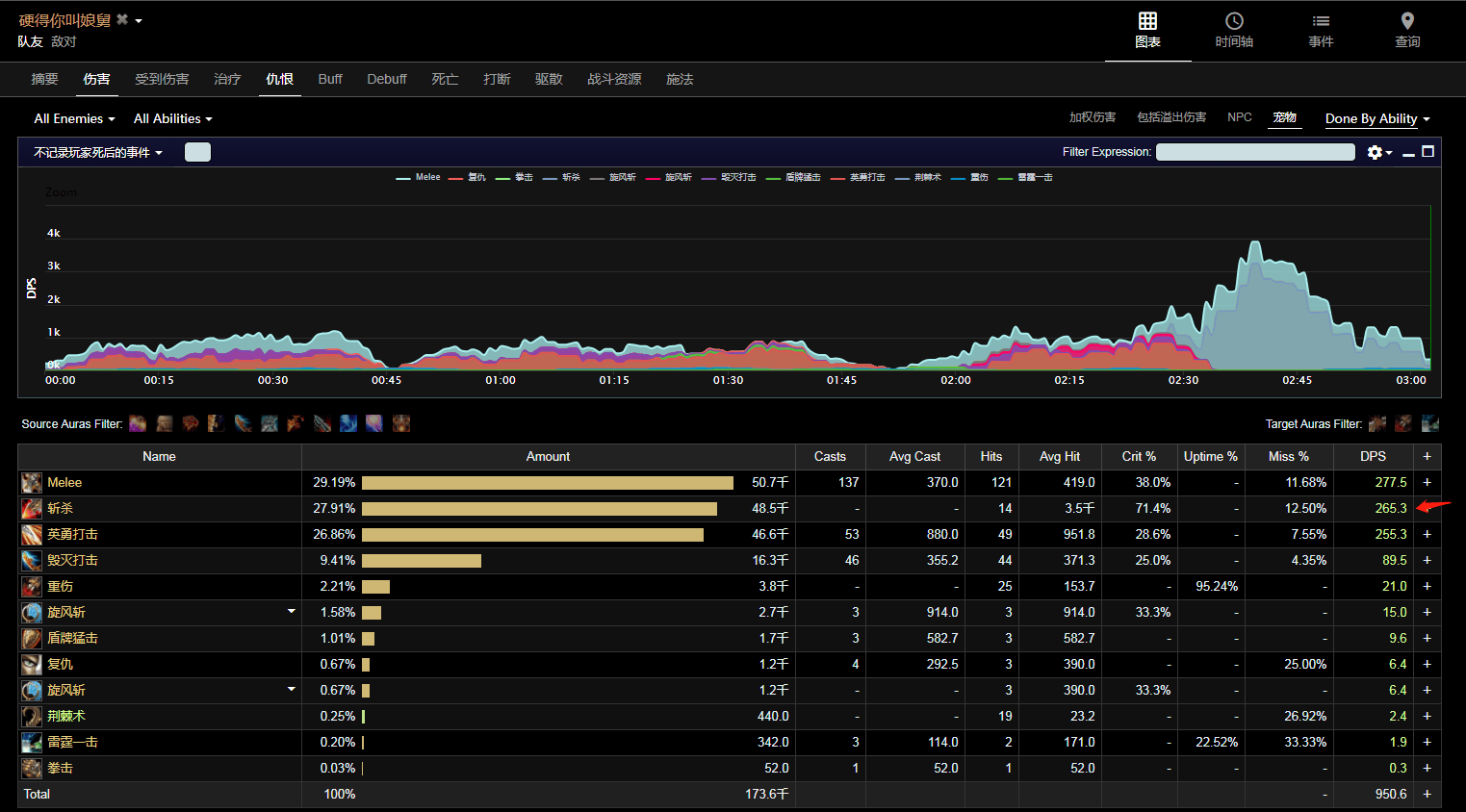The width and height of the screenshot is (1466, 812).
Task: Open the 事件 events view icon
Action: coord(1321,21)
